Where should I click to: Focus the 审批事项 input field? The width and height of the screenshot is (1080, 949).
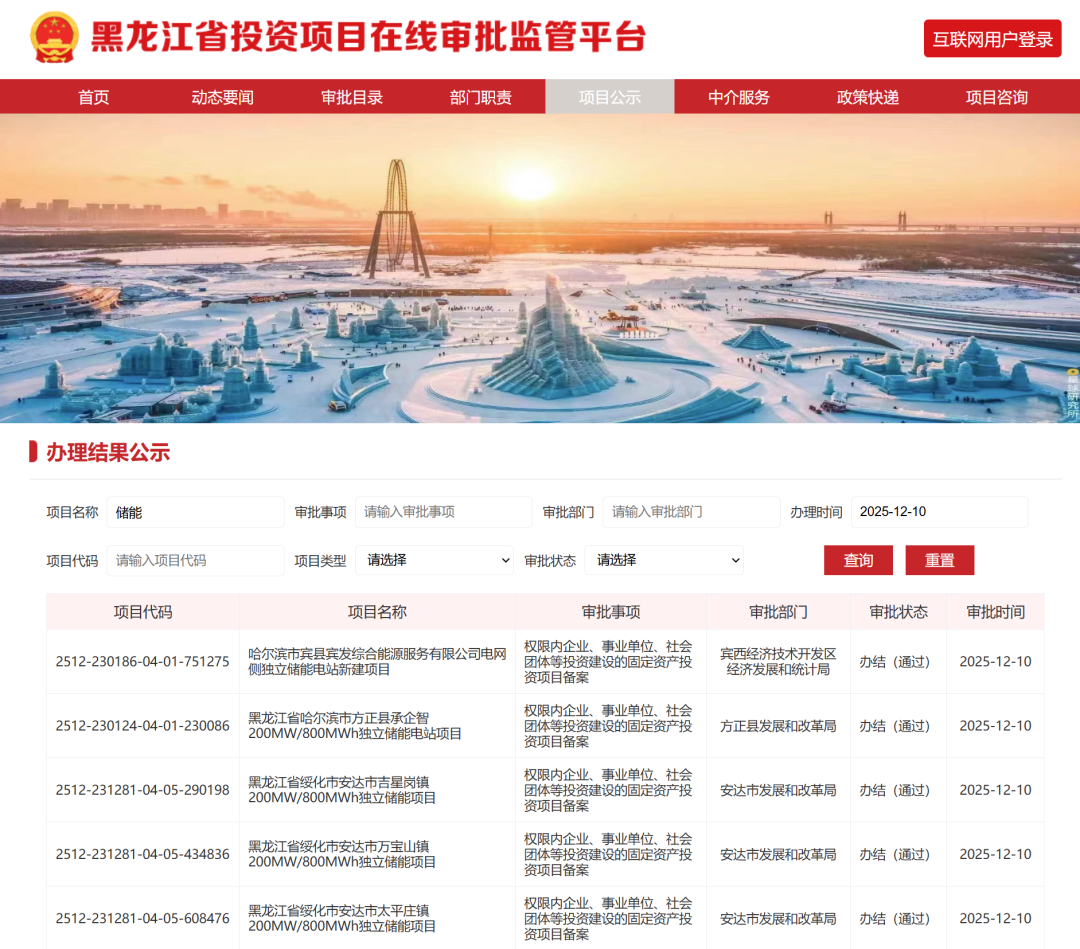pyautogui.click(x=443, y=512)
